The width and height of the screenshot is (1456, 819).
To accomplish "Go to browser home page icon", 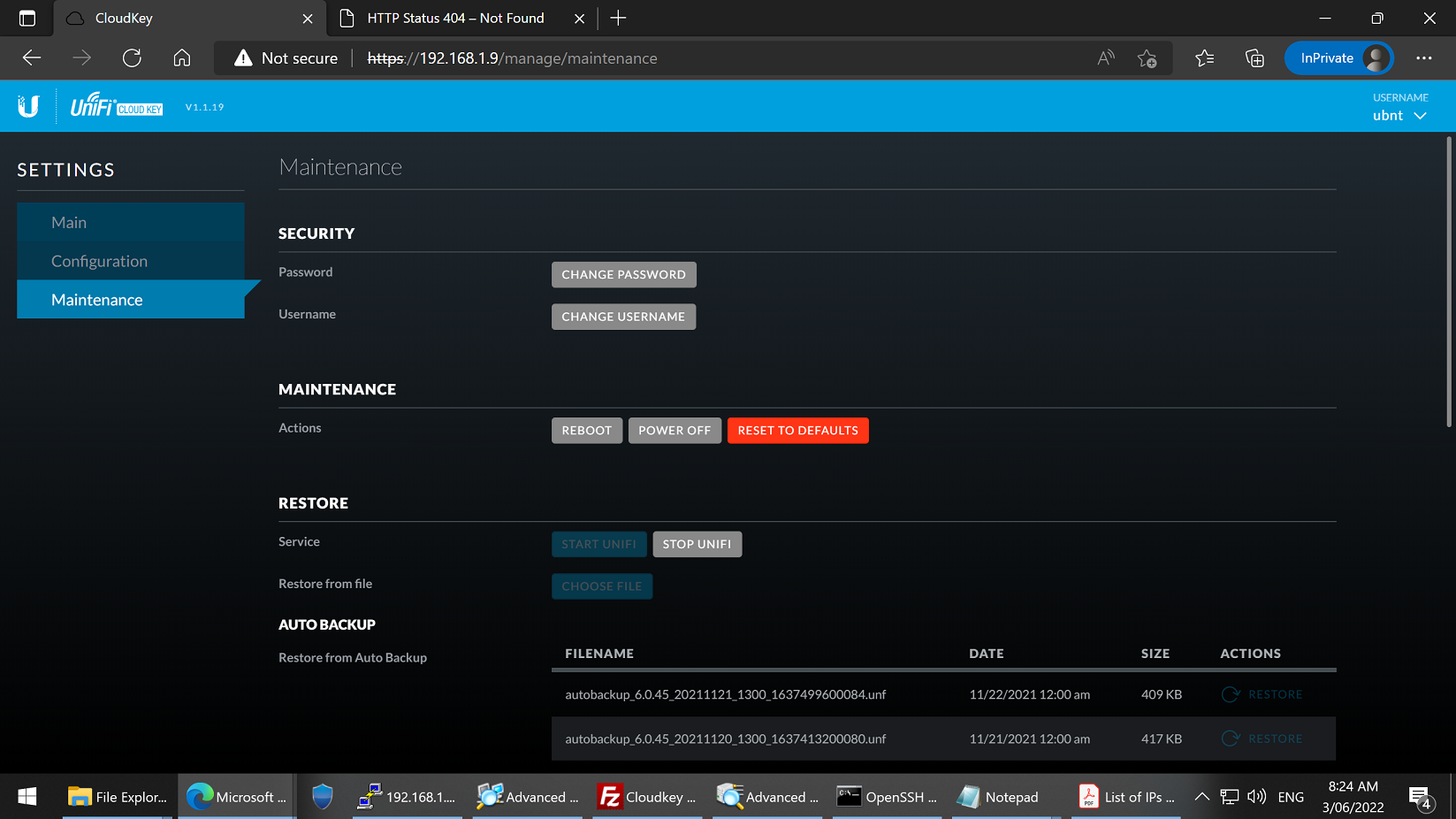I will coord(182,58).
